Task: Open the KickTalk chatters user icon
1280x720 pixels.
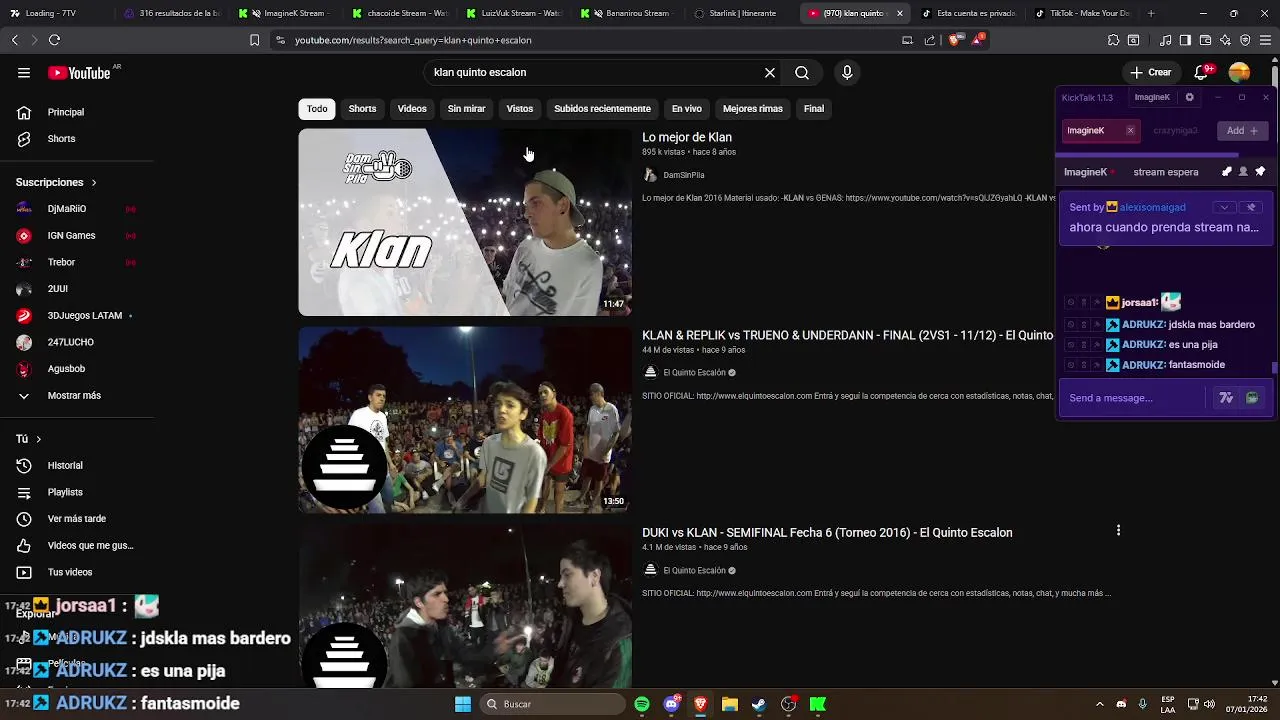Action: point(1243,172)
